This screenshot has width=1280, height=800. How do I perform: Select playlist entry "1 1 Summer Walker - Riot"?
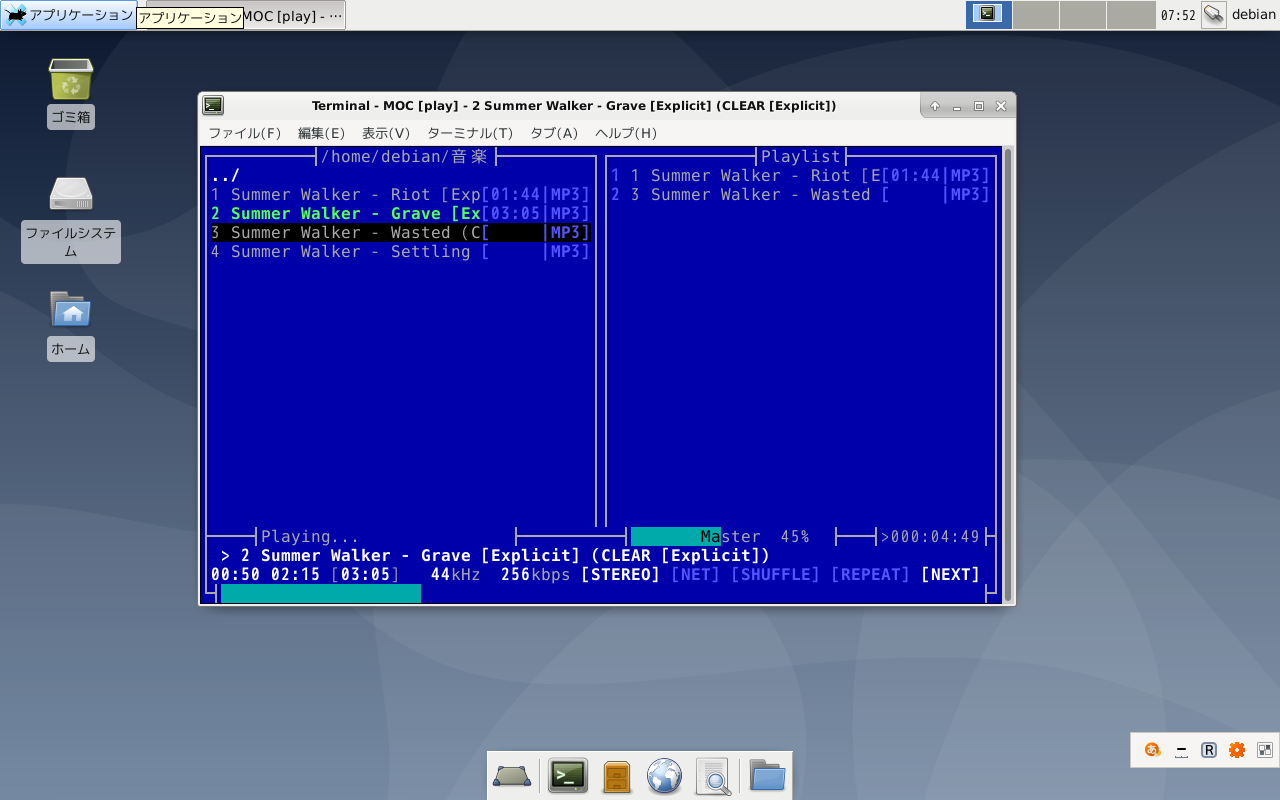coord(801,176)
